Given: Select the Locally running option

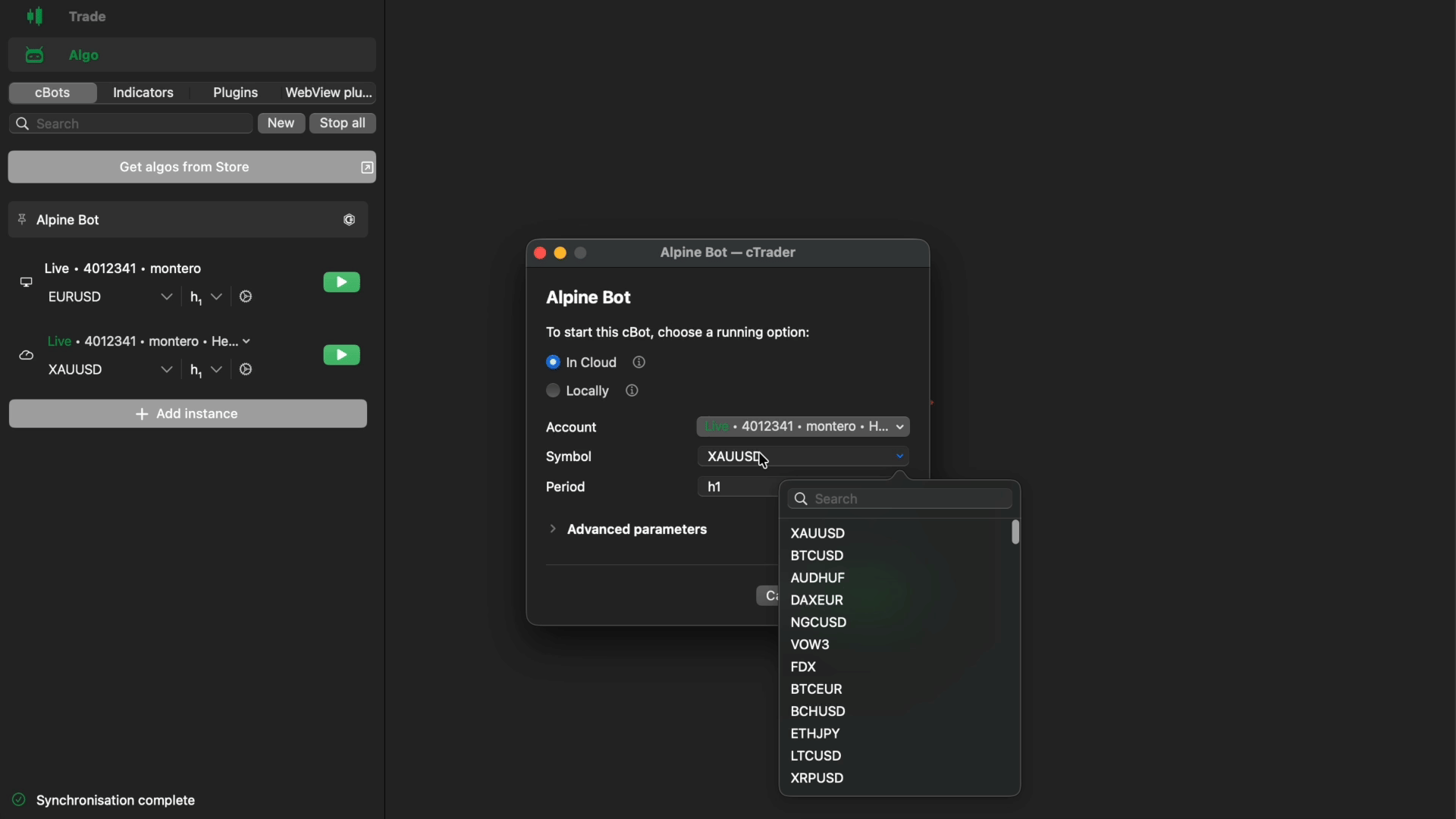Looking at the screenshot, I should pyautogui.click(x=554, y=391).
